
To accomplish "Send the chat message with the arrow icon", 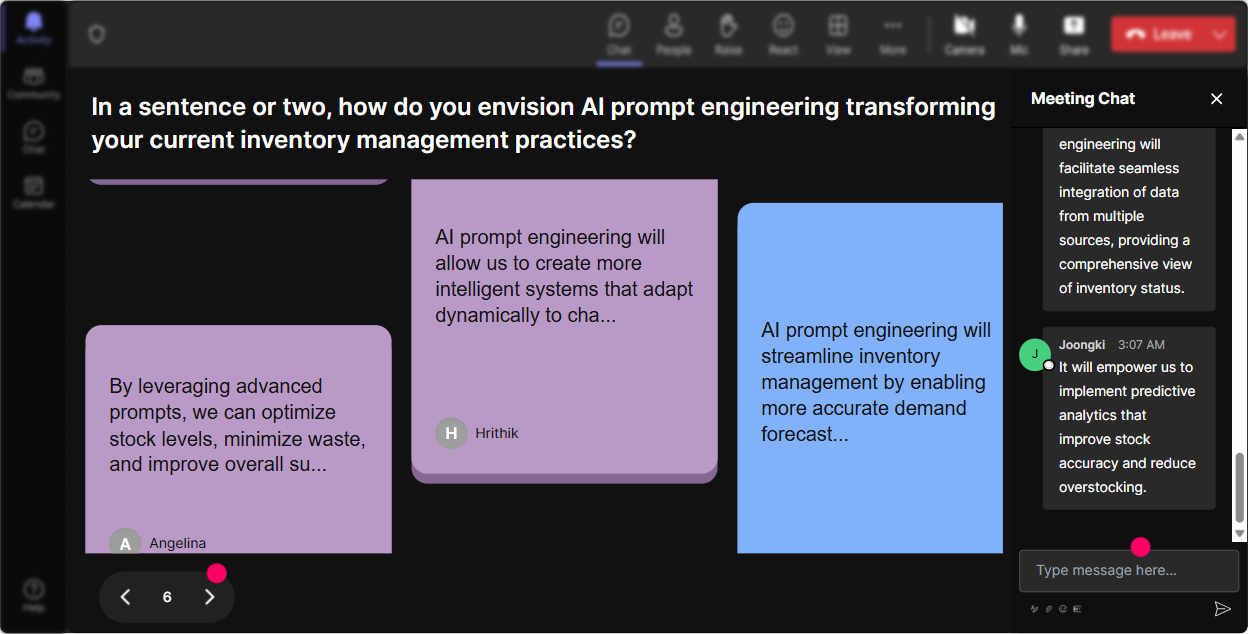I will point(1222,608).
